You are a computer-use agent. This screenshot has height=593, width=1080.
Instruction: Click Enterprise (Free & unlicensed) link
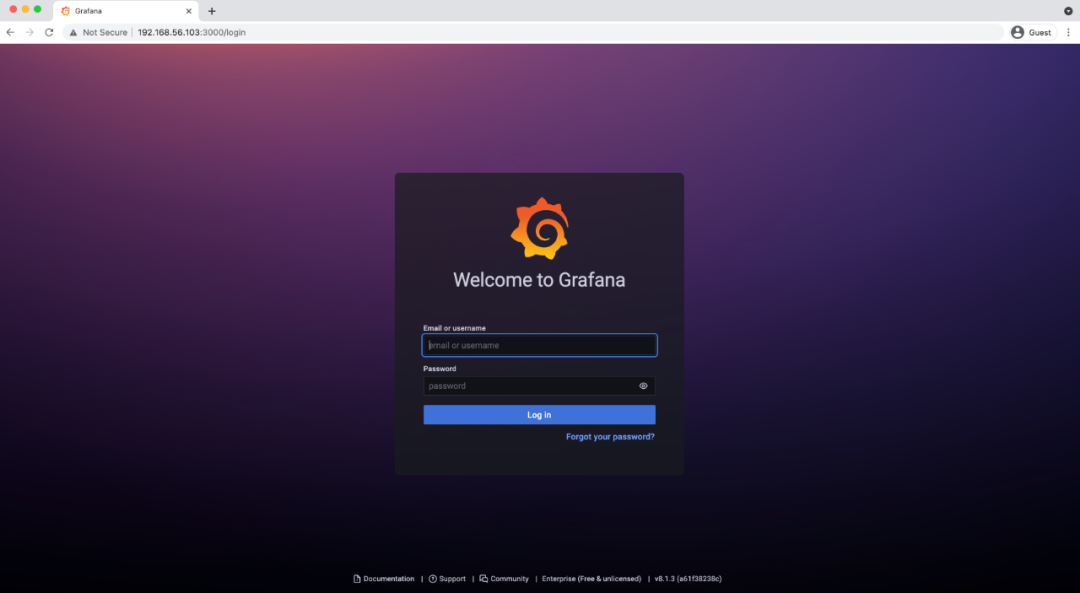[592, 579]
